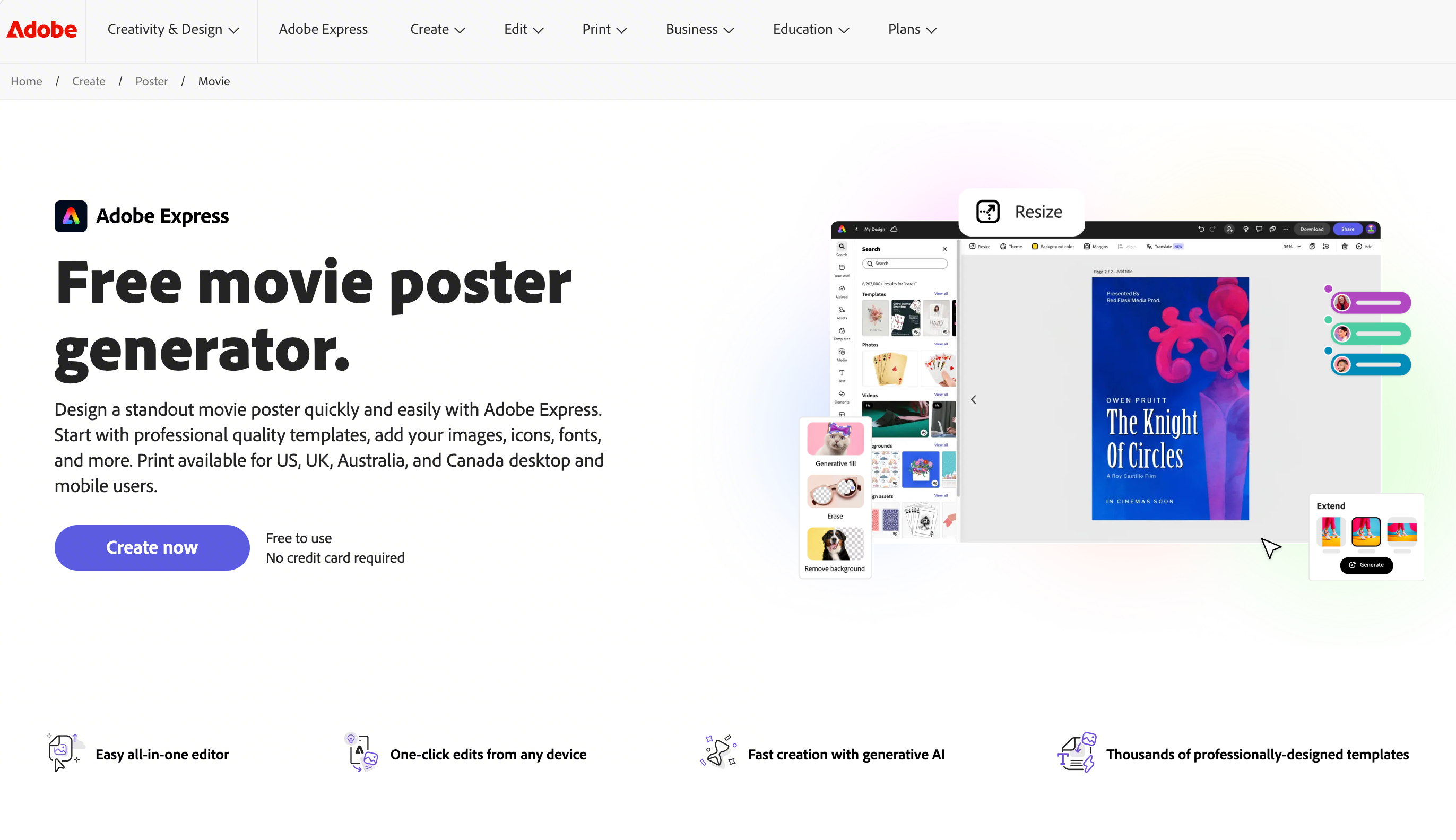Expand the Plans dropdown in the header

[912, 29]
